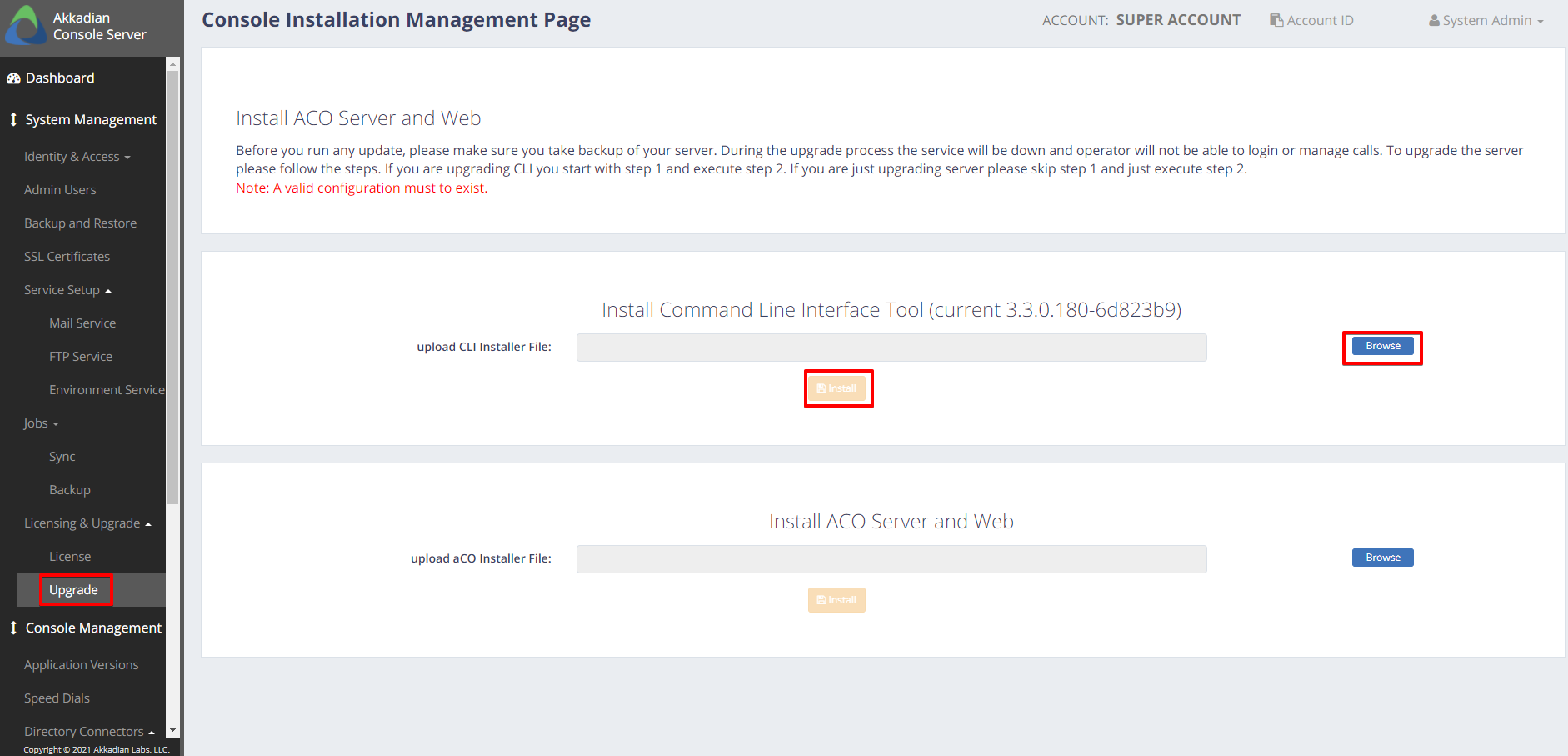Install the Command Line Interface Tool
1568x756 pixels.
pos(836,388)
